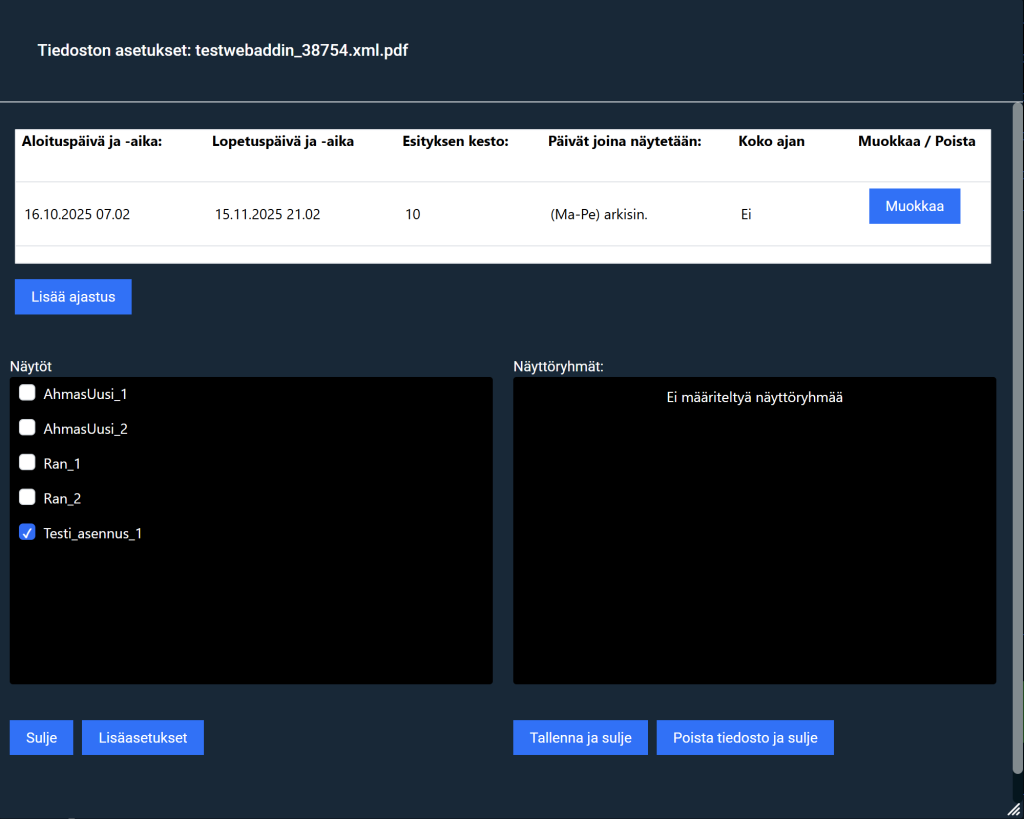The height and width of the screenshot is (819, 1024).
Task: Select the start date cell 16.10.2025 07.02
Action: (78, 214)
